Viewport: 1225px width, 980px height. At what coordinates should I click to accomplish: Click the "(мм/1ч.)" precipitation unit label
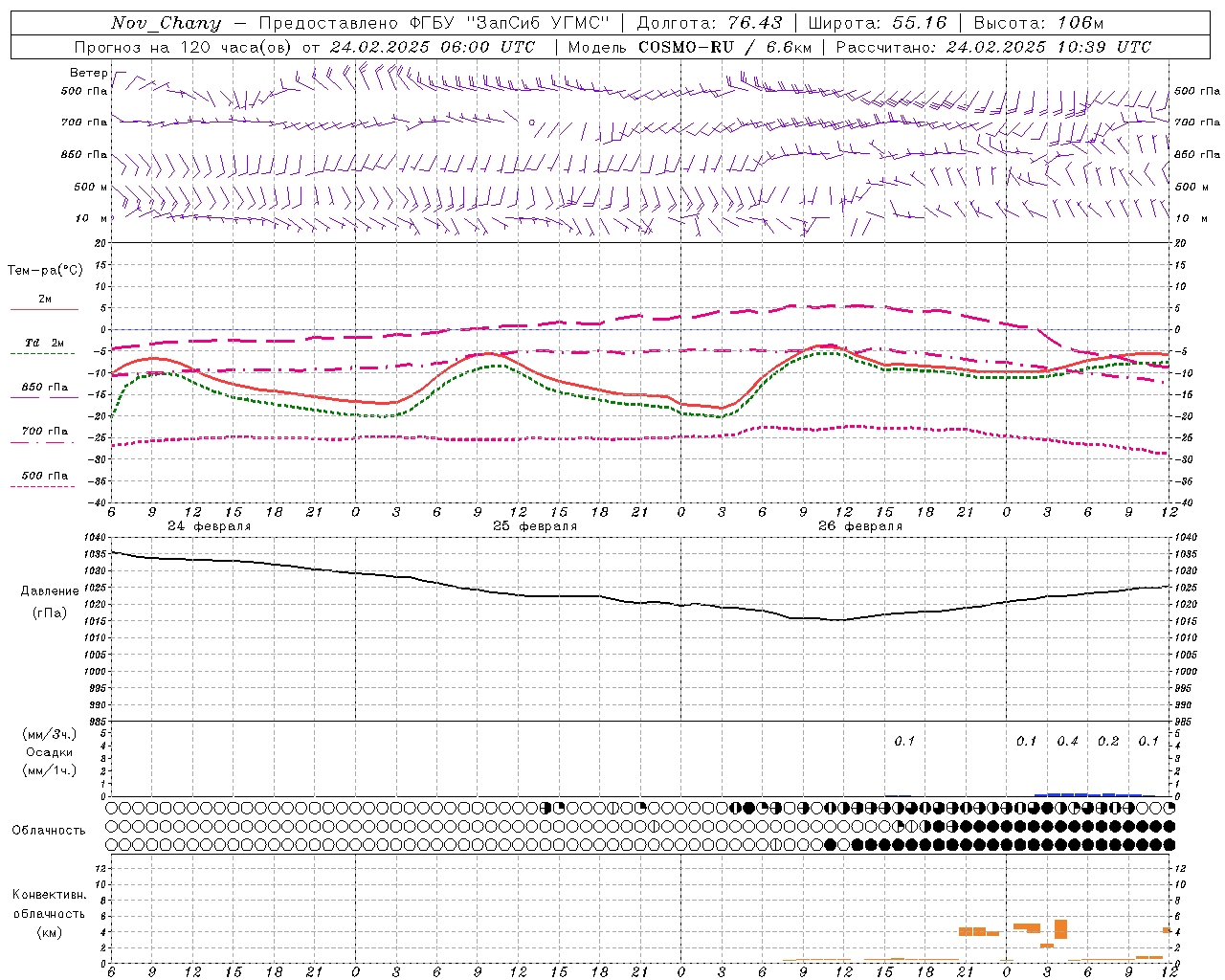50,770
